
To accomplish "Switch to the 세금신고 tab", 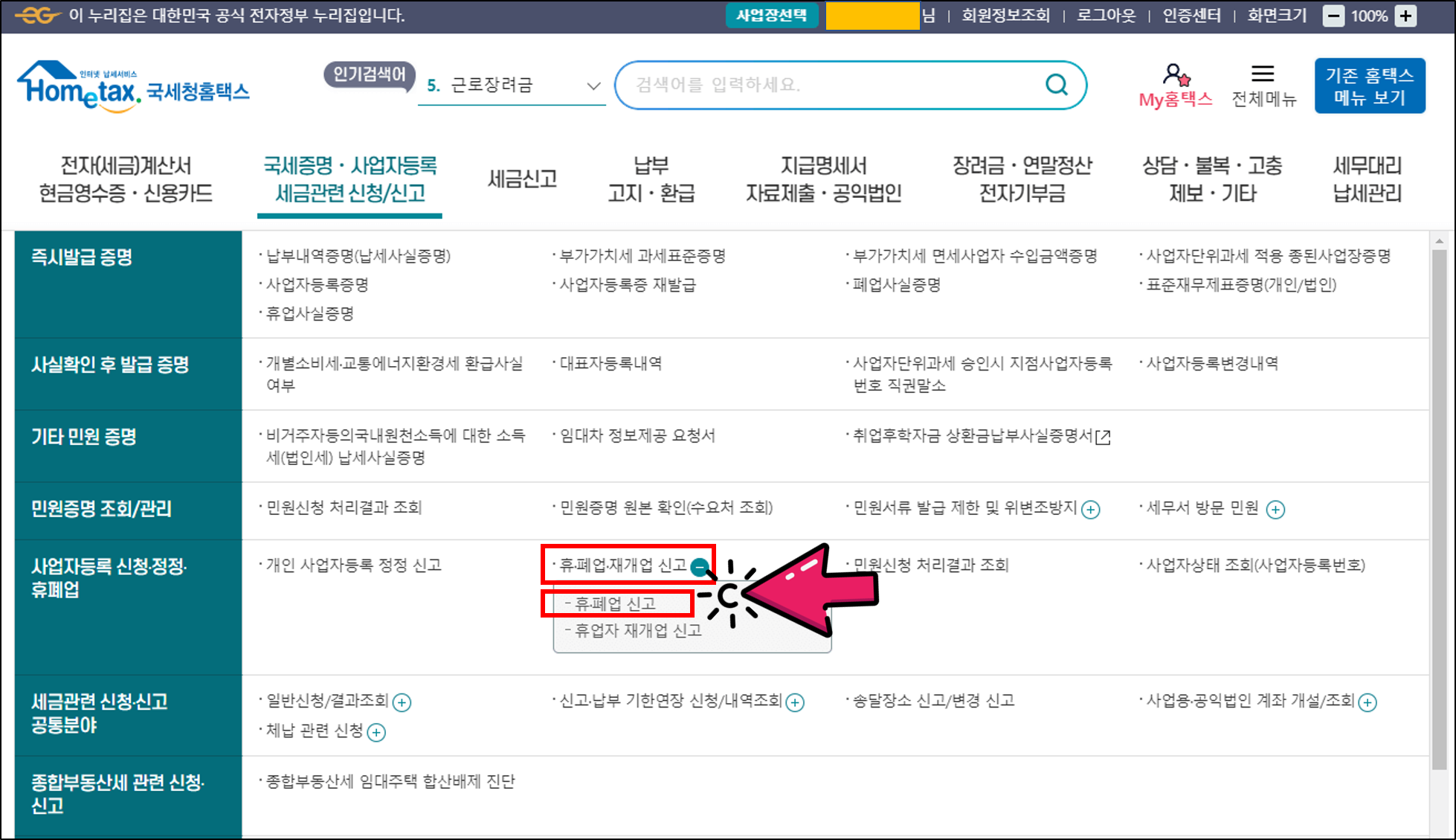I will point(522,179).
